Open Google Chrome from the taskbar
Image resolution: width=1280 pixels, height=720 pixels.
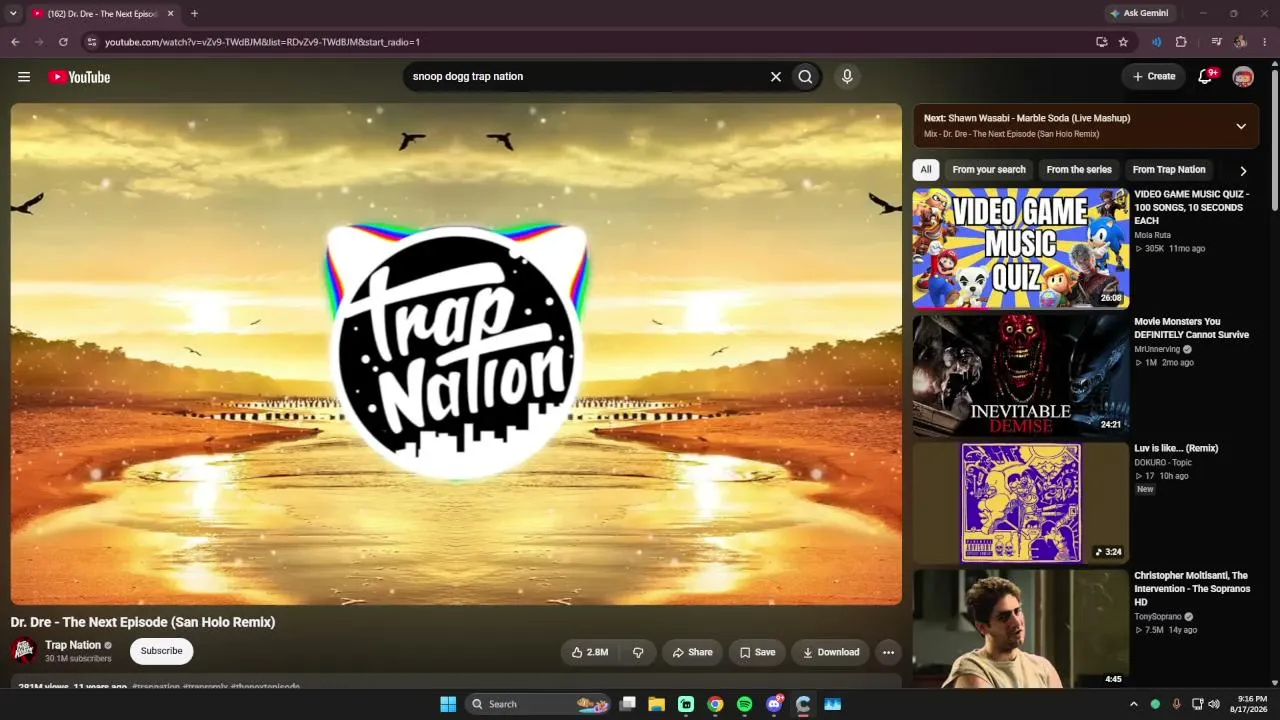(715, 704)
